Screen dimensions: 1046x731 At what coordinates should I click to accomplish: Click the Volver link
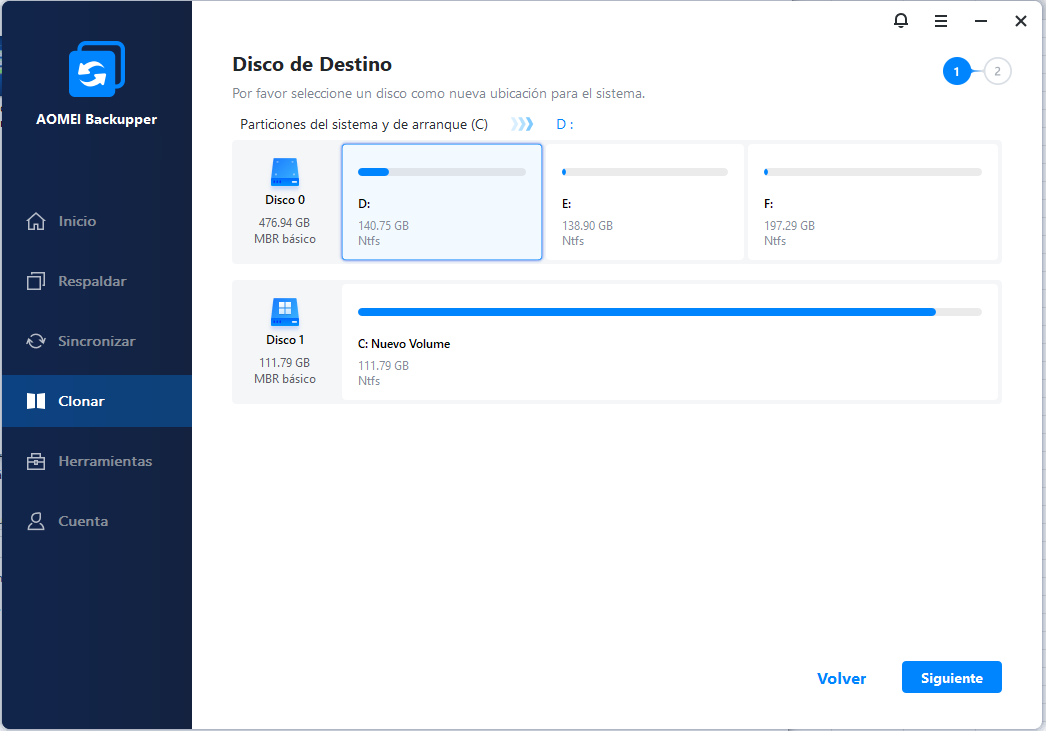(841, 678)
